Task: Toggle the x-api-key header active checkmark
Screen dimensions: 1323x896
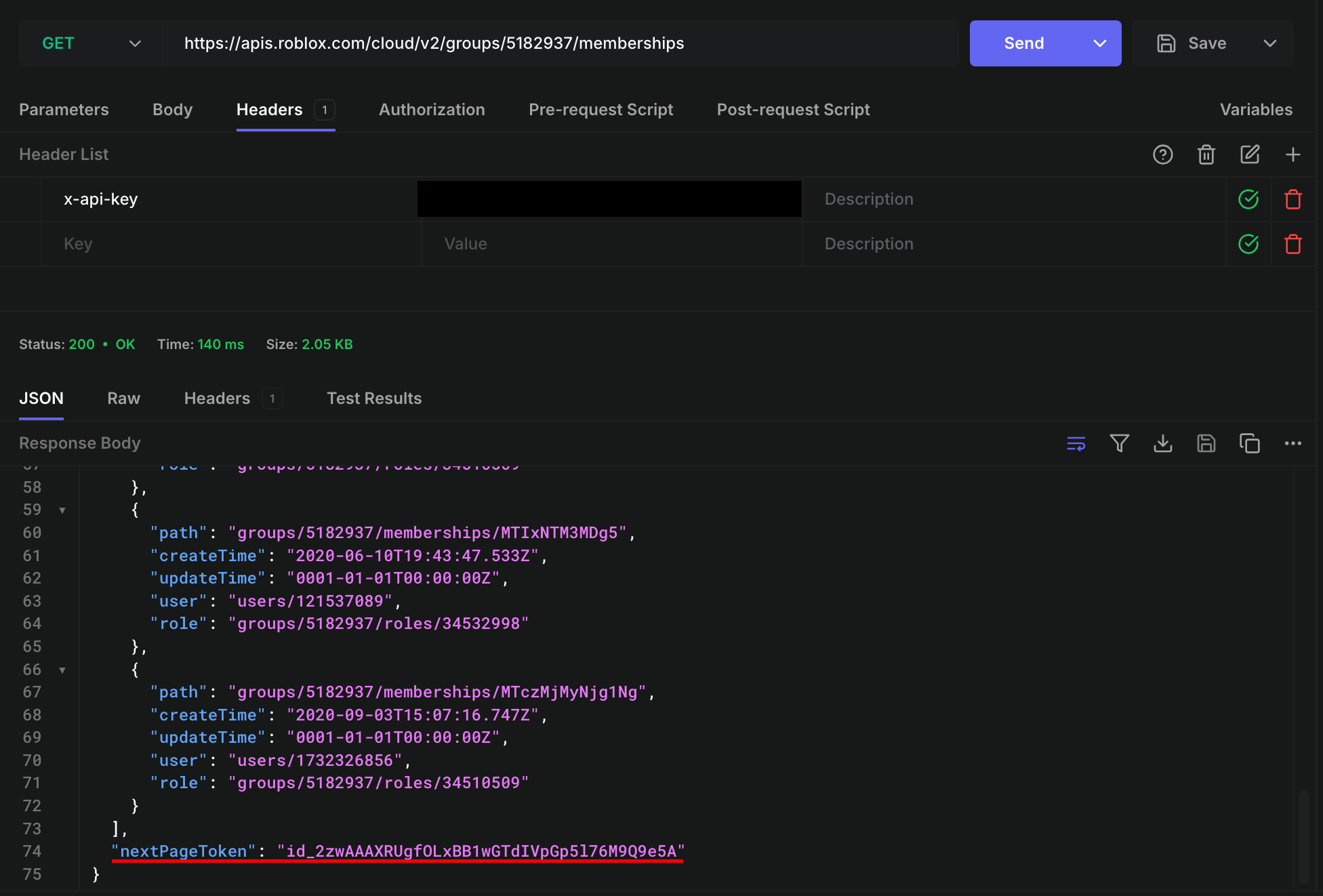Action: point(1248,199)
